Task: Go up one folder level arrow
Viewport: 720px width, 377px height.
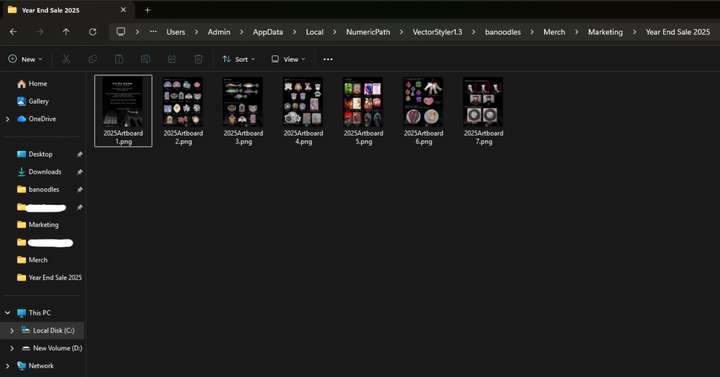Action: pos(66,32)
